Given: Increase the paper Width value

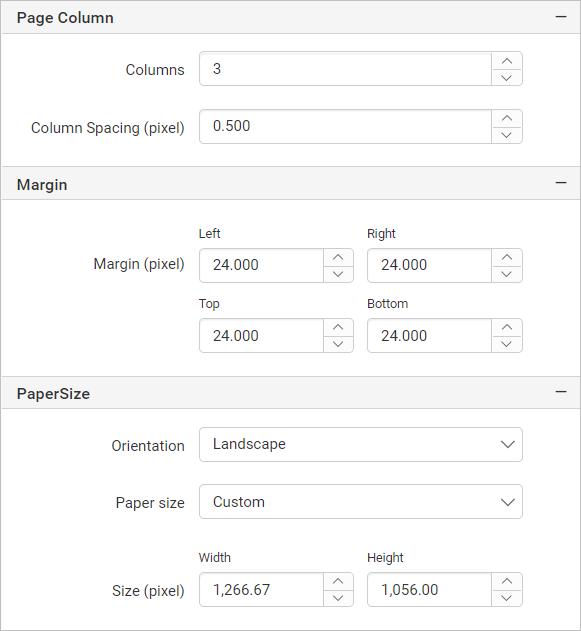Looking at the screenshot, I should pyautogui.click(x=338, y=582).
